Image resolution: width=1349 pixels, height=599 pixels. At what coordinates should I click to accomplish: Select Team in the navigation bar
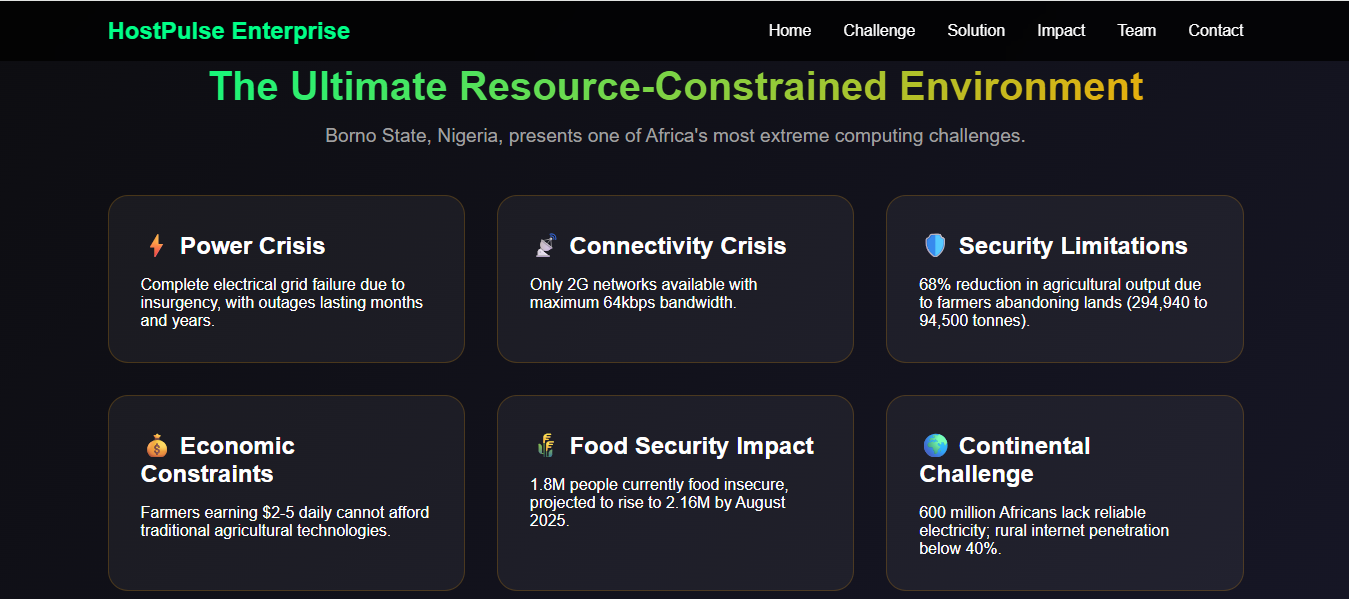click(1136, 30)
